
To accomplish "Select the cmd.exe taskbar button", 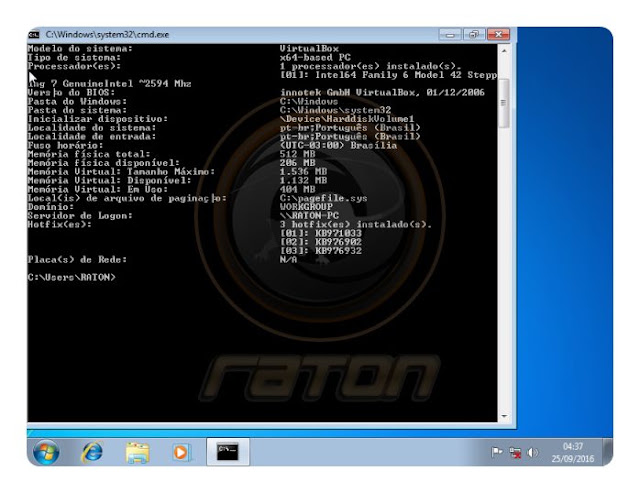I will click(228, 451).
